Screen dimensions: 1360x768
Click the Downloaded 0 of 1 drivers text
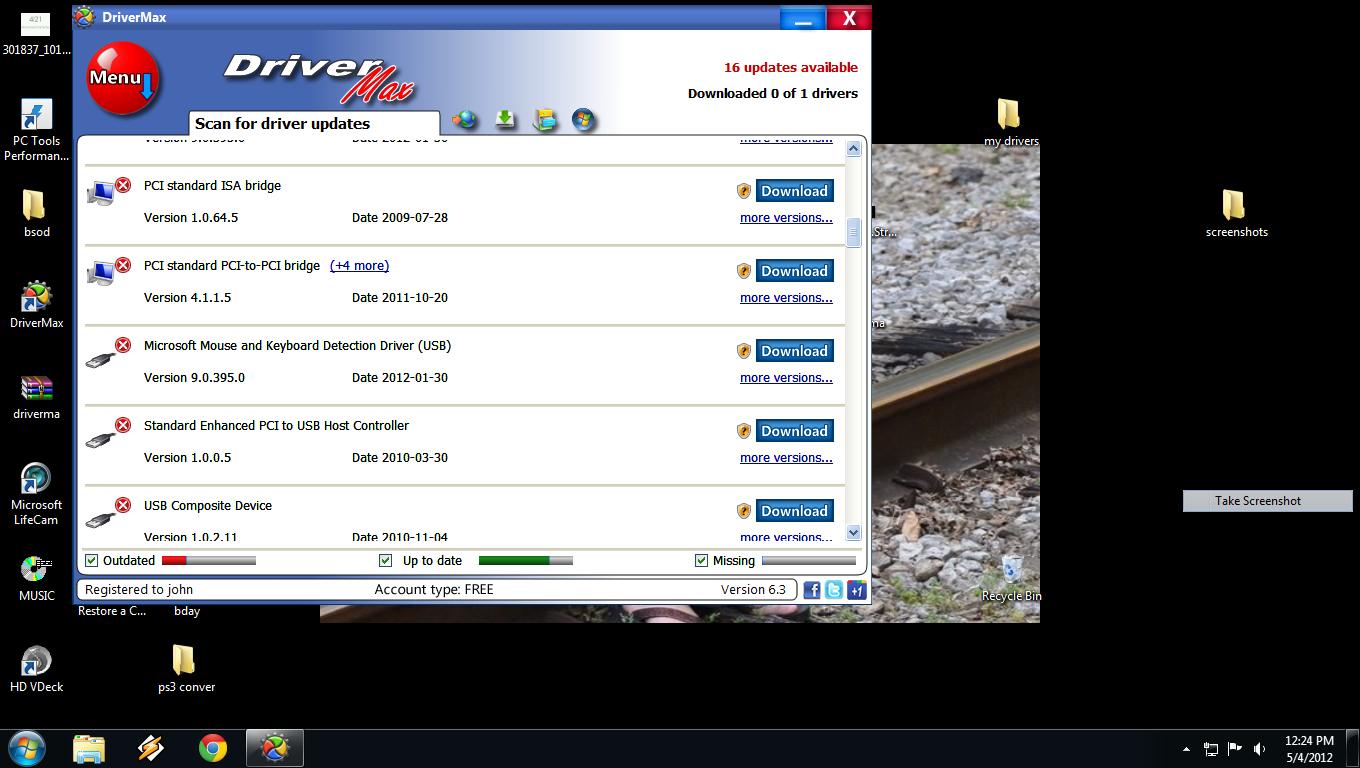[773, 93]
